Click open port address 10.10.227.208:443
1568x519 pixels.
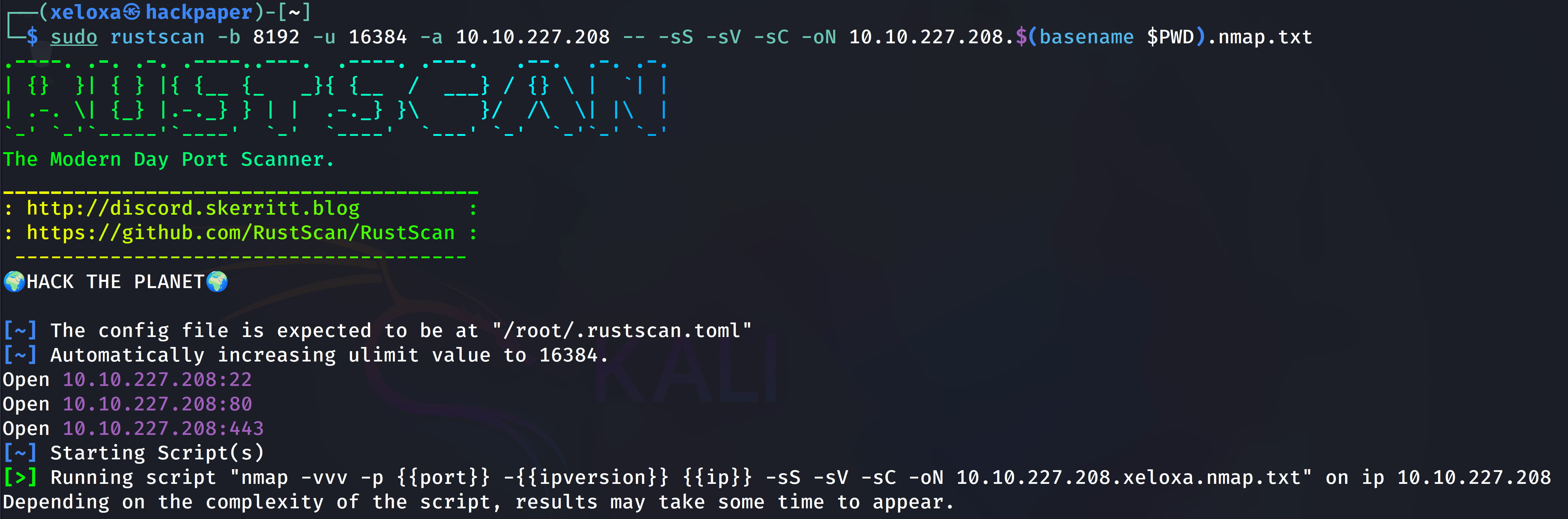pos(163,428)
